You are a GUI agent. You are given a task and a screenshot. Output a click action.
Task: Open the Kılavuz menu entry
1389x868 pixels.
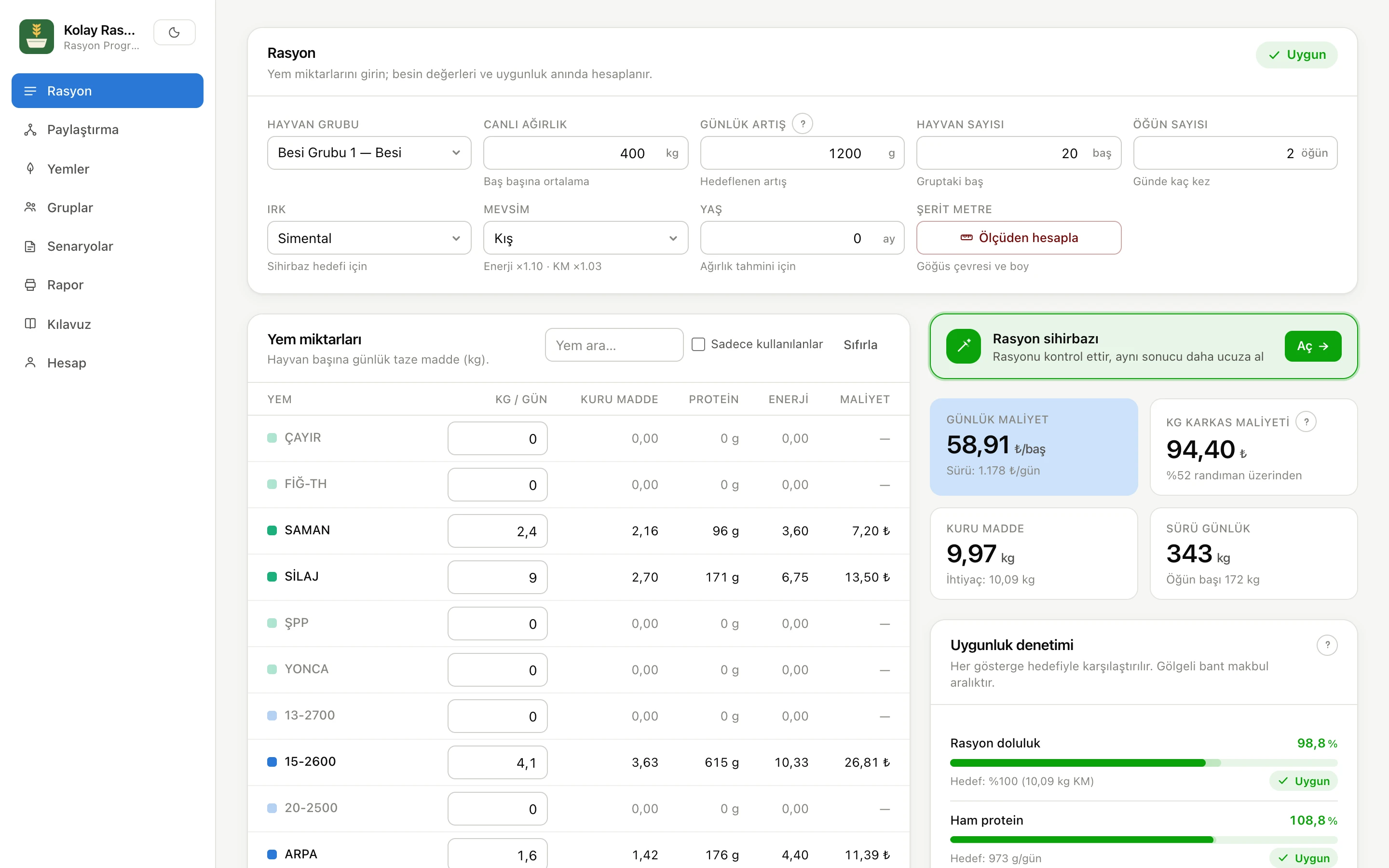[x=108, y=324]
